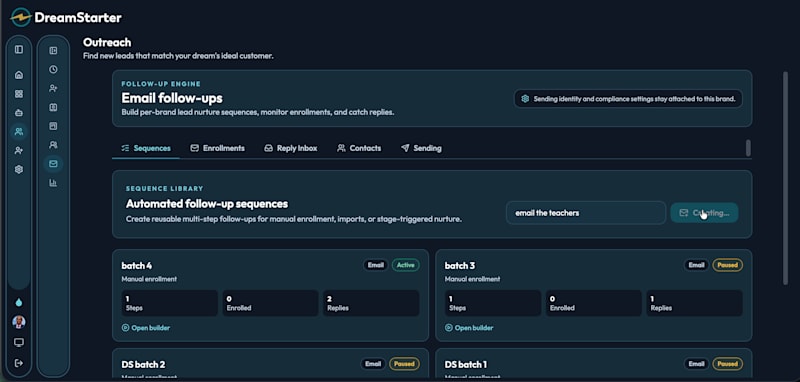Click the Paused status badge on batch 3
The width and height of the screenshot is (800, 382).
click(x=728, y=265)
